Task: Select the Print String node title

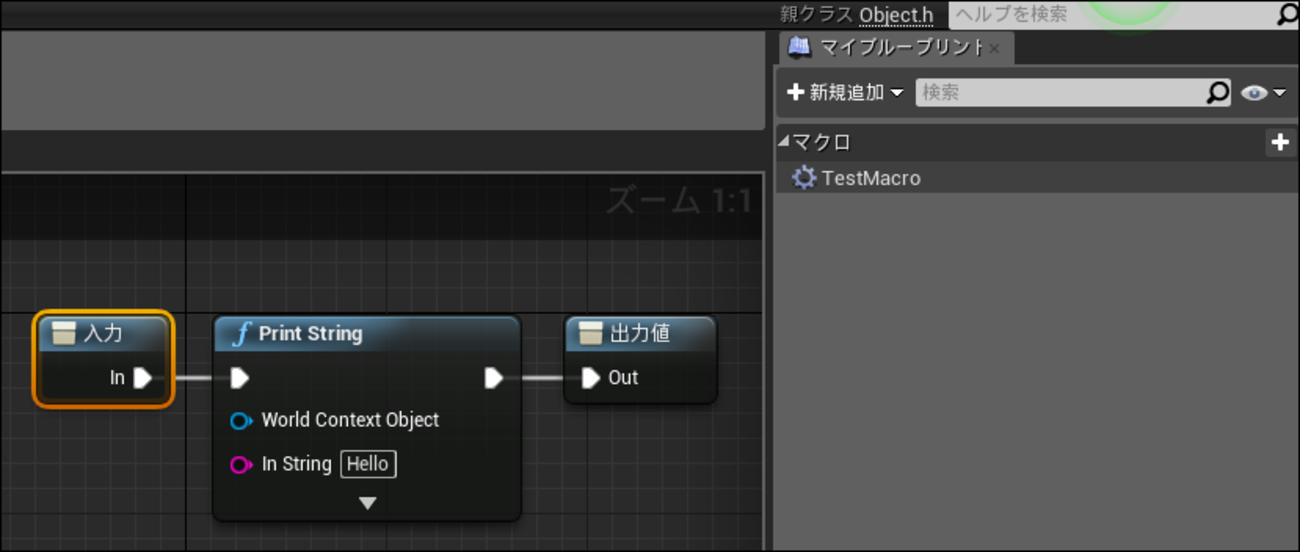Action: tap(310, 333)
